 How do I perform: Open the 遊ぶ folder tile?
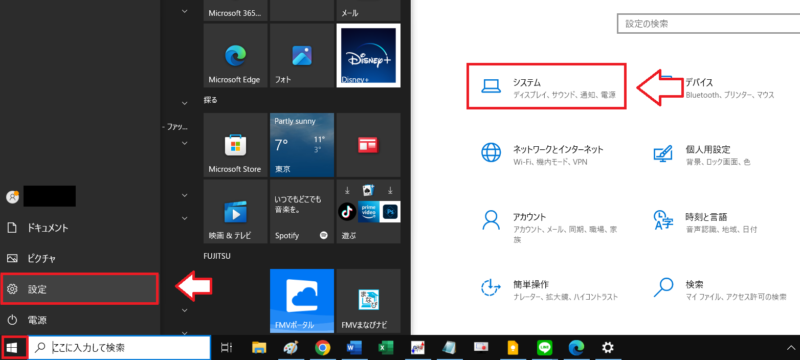[368, 212]
